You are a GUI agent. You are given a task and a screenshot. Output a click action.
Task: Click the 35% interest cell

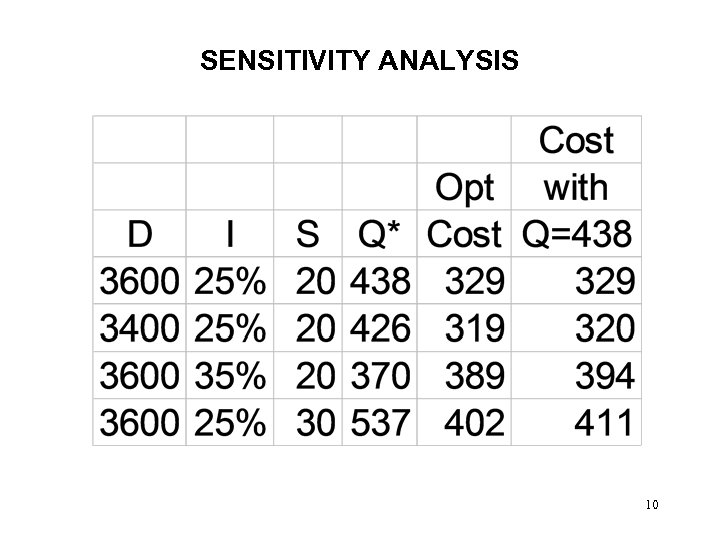[x=230, y=376]
